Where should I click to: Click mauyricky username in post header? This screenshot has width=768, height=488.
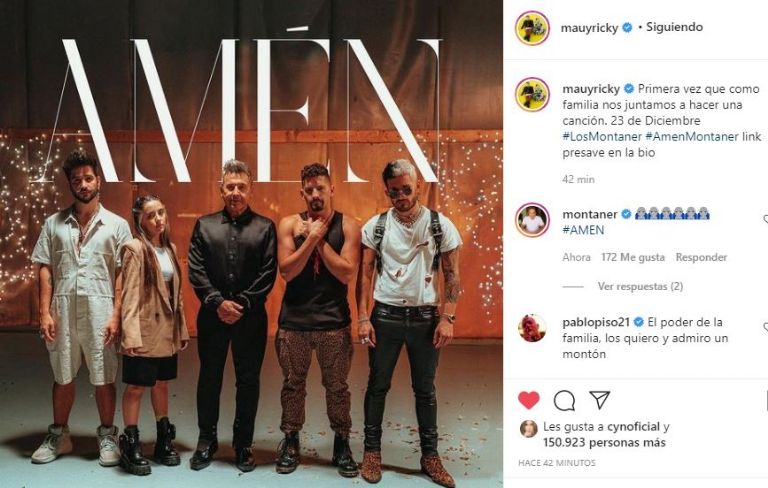pyautogui.click(x=590, y=28)
